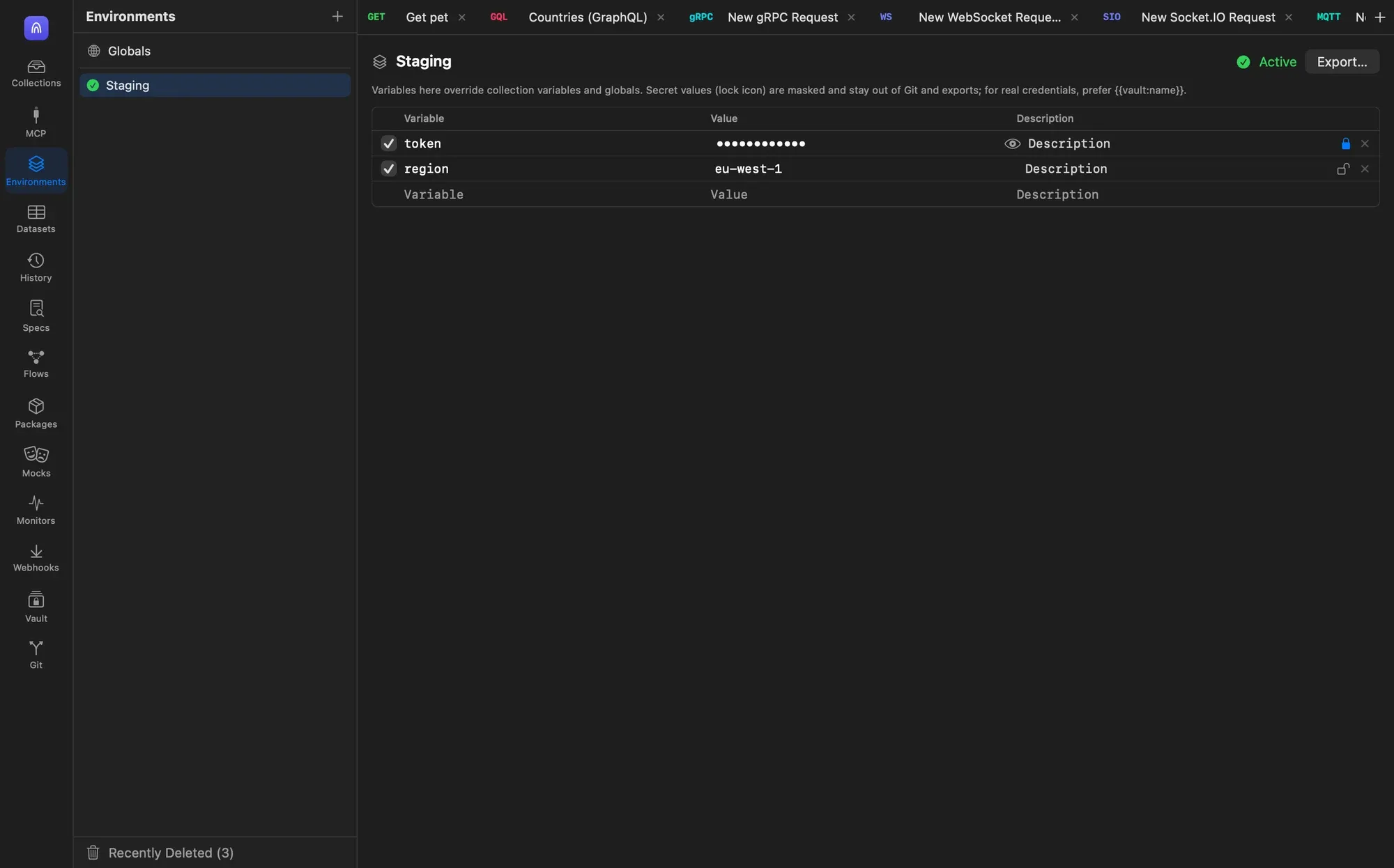Close the New gRPC Request tab
This screenshot has height=868, width=1394.
851,17
